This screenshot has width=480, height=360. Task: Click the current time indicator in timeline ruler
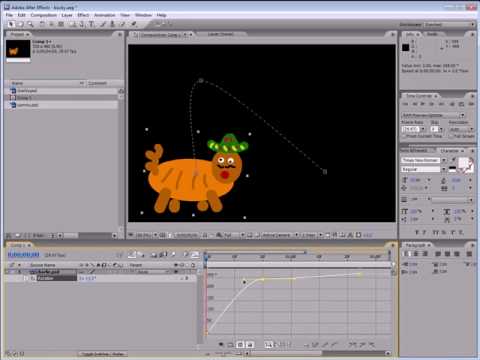[206, 257]
